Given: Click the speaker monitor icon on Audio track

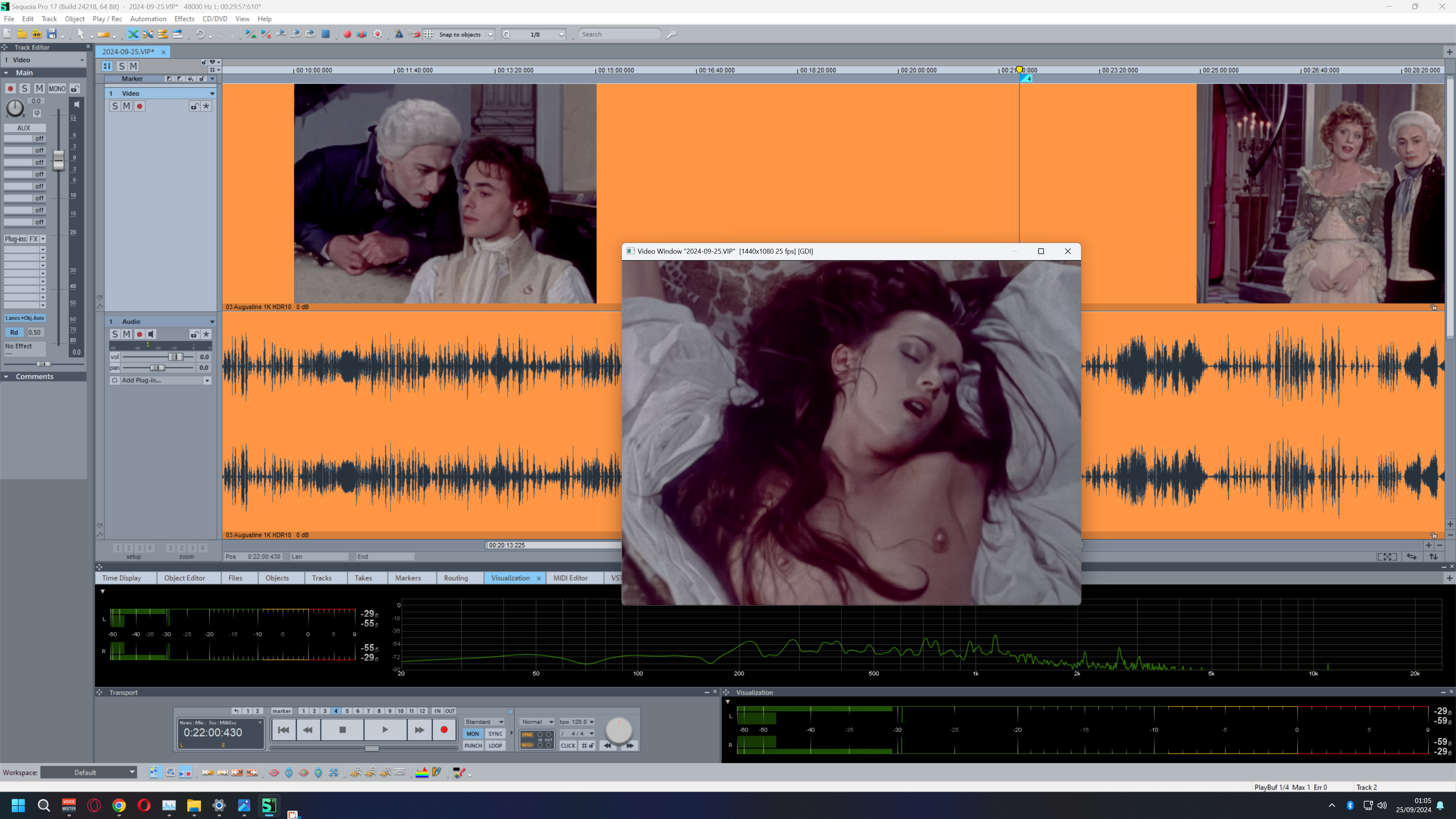Looking at the screenshot, I should (151, 334).
